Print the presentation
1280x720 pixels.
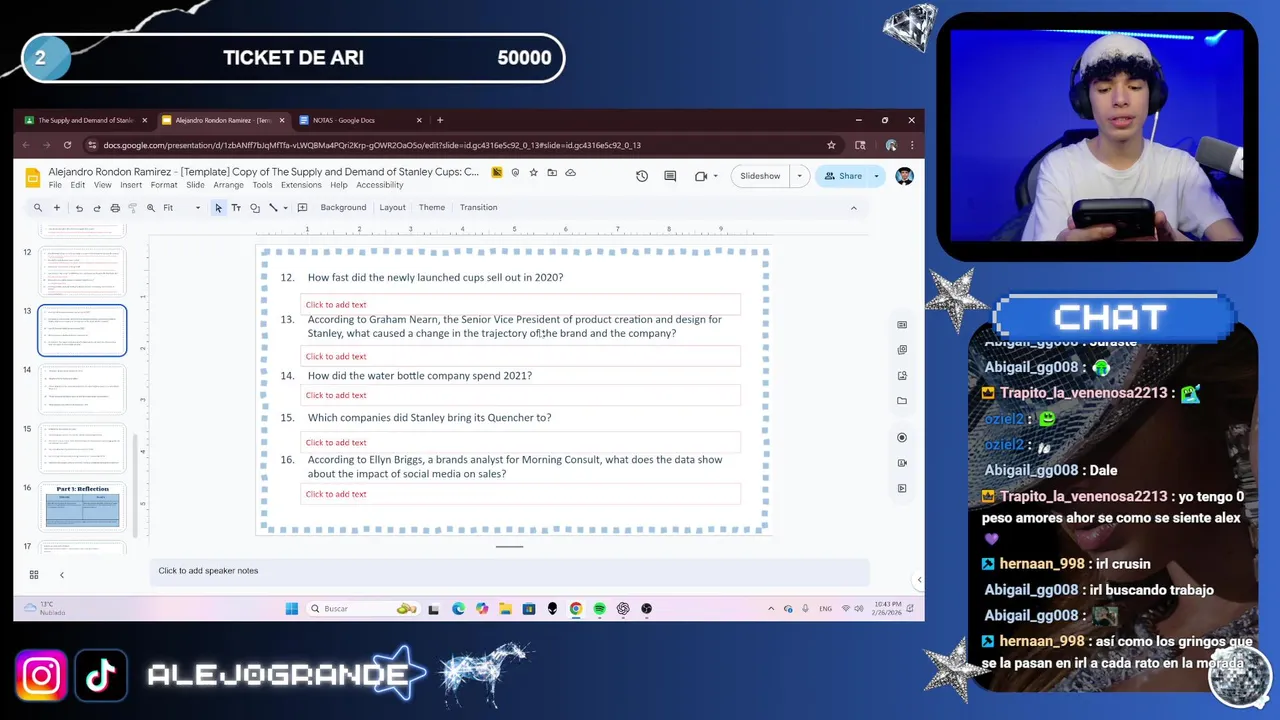click(115, 208)
